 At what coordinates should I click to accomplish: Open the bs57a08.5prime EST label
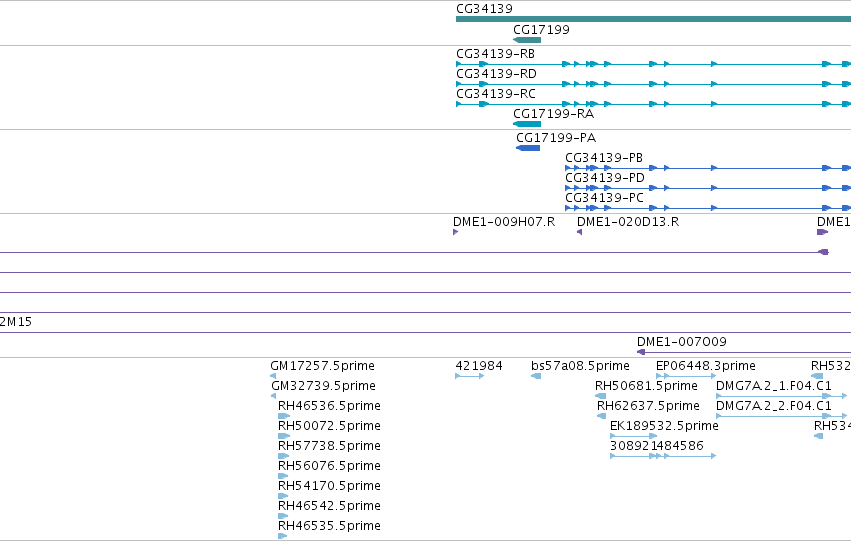(x=580, y=366)
